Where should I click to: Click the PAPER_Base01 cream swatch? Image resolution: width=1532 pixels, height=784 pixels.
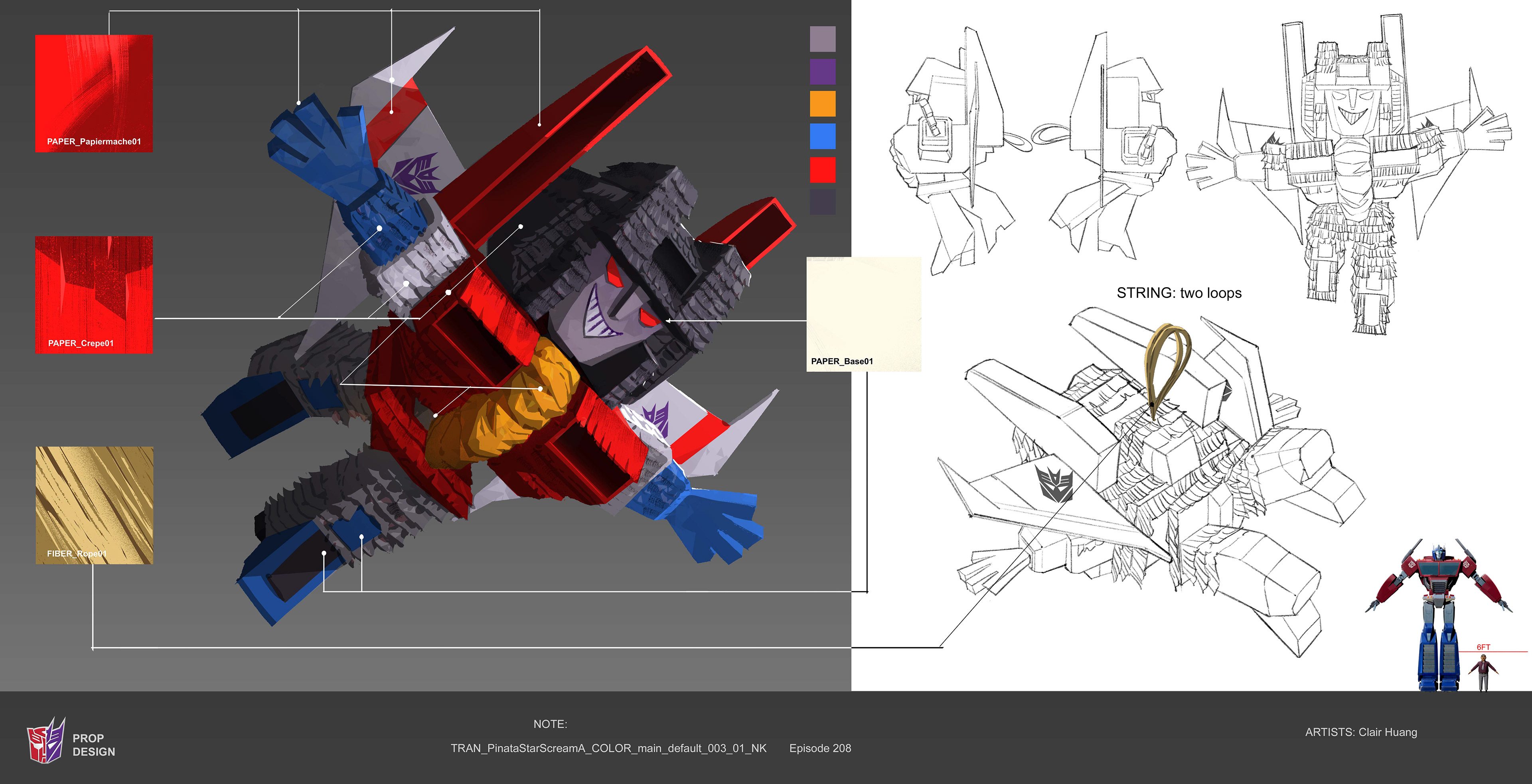click(x=863, y=314)
